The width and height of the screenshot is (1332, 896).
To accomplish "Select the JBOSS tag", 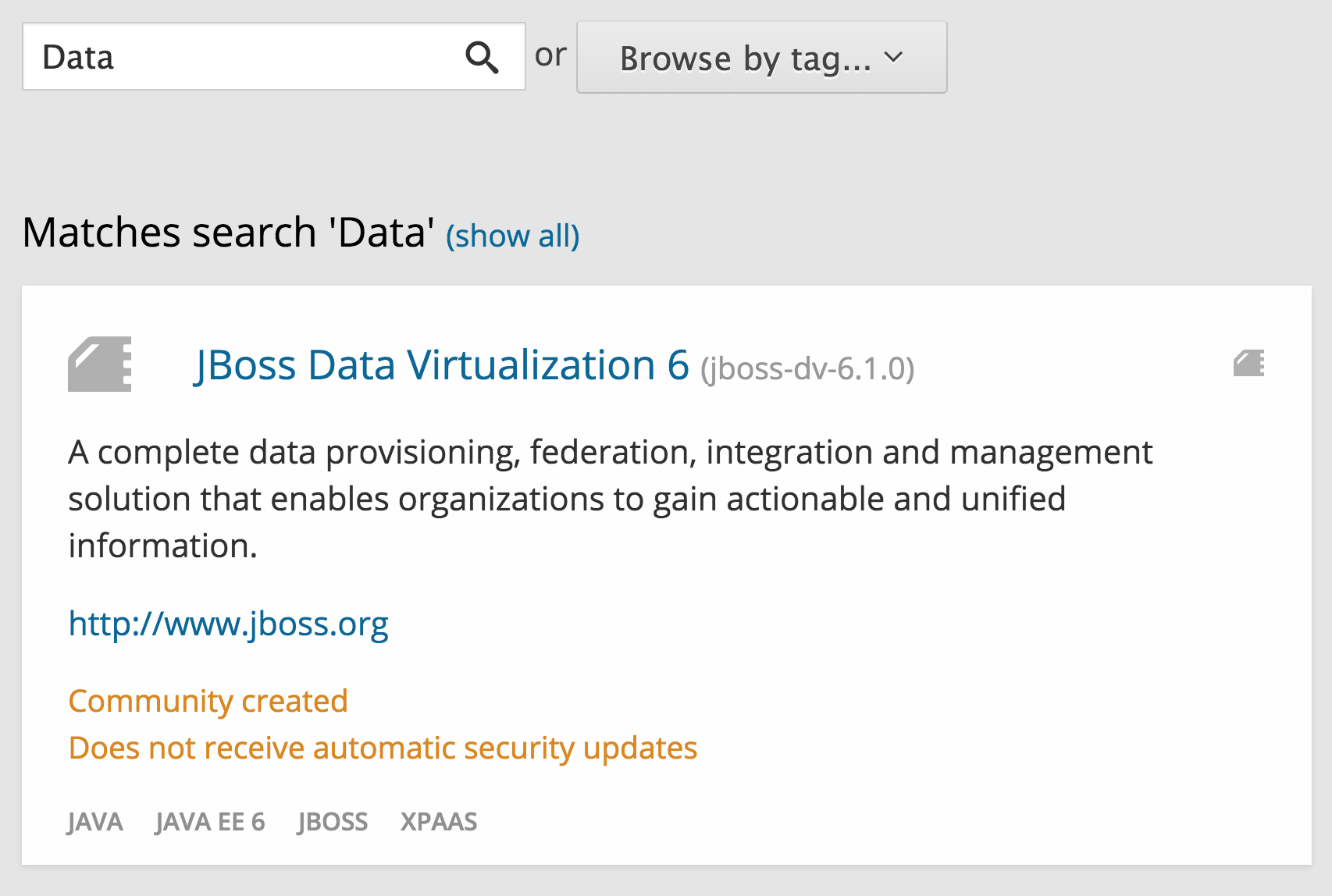I will pyautogui.click(x=333, y=821).
